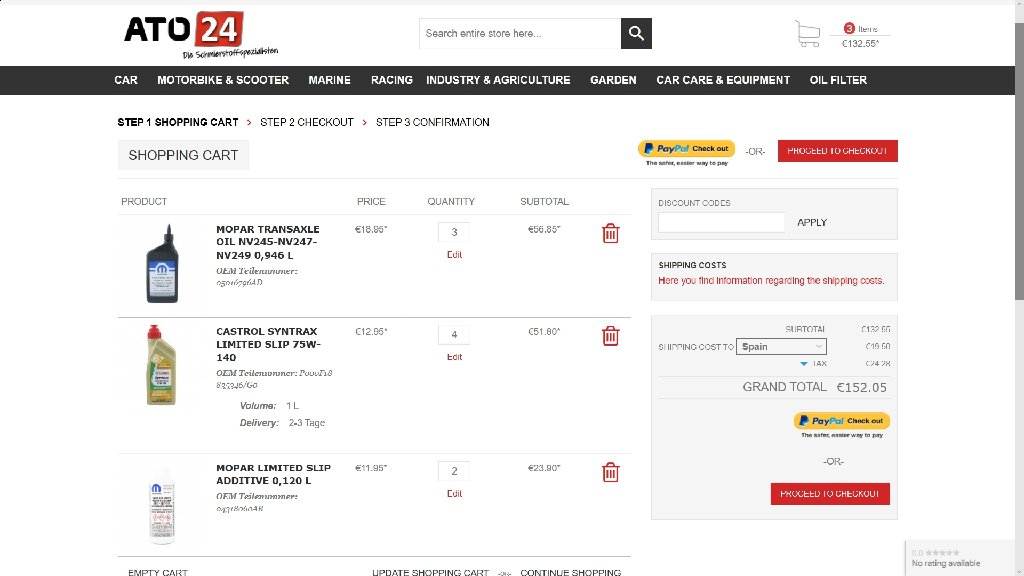Click Mopar Transaxle Oil bottle thumbnail
The image size is (1024, 576).
coord(162,263)
